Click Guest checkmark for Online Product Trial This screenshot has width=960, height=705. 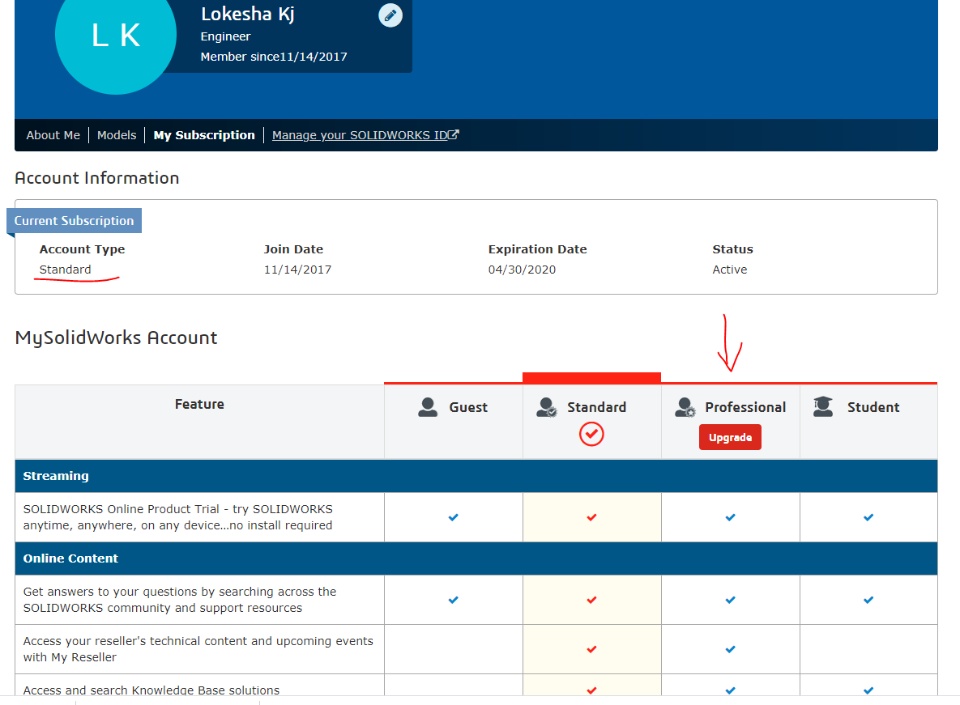tap(453, 517)
